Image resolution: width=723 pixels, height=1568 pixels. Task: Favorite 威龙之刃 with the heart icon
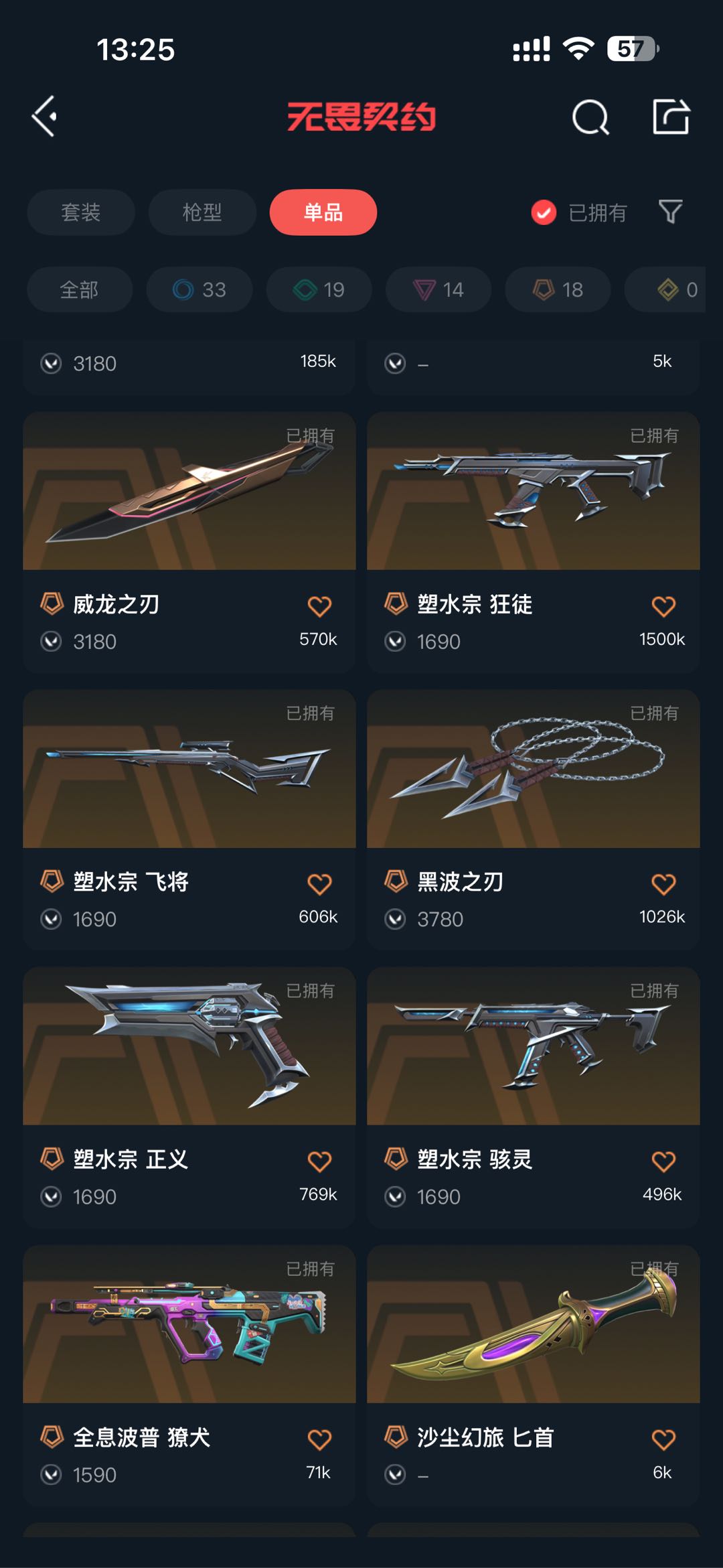pos(319,606)
